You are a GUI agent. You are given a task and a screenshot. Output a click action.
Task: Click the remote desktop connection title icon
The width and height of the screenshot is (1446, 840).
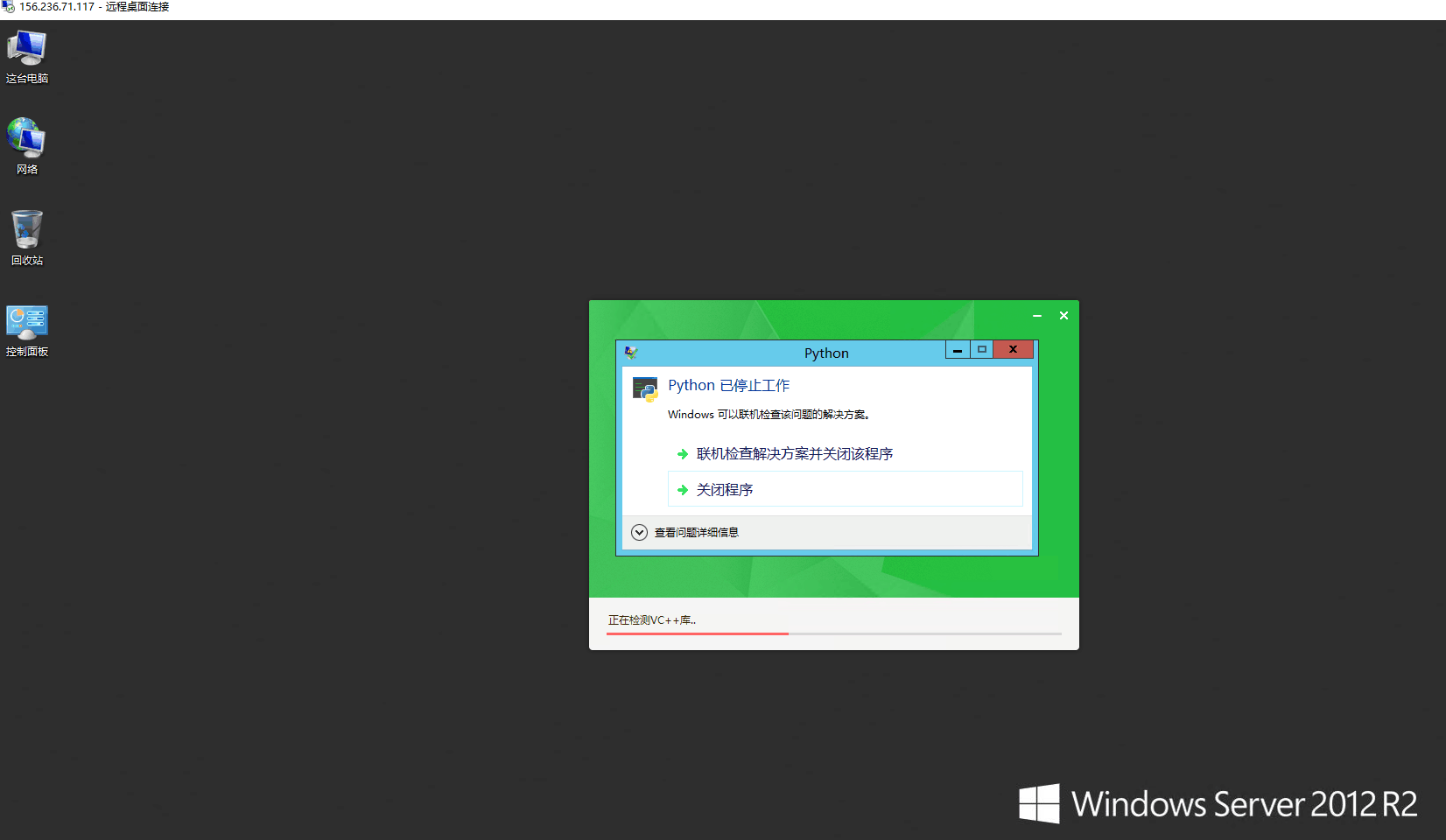(8, 7)
